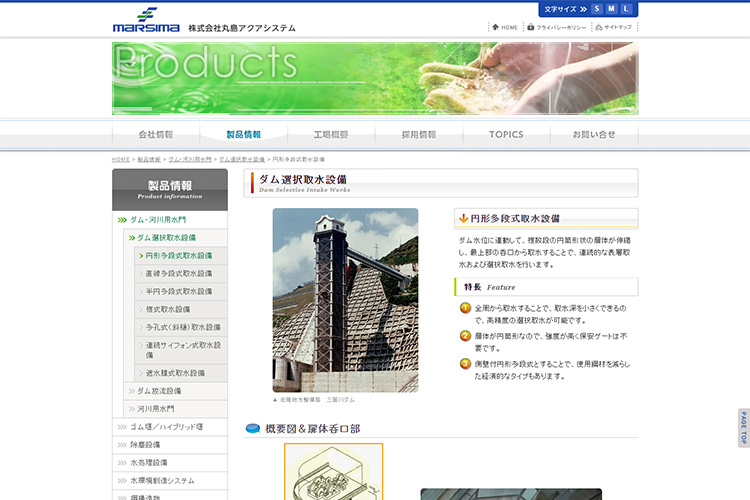Image resolution: width=750 pixels, height=500 pixels.
Task: Open the サイトマップ link in the header
Action: 618,27
